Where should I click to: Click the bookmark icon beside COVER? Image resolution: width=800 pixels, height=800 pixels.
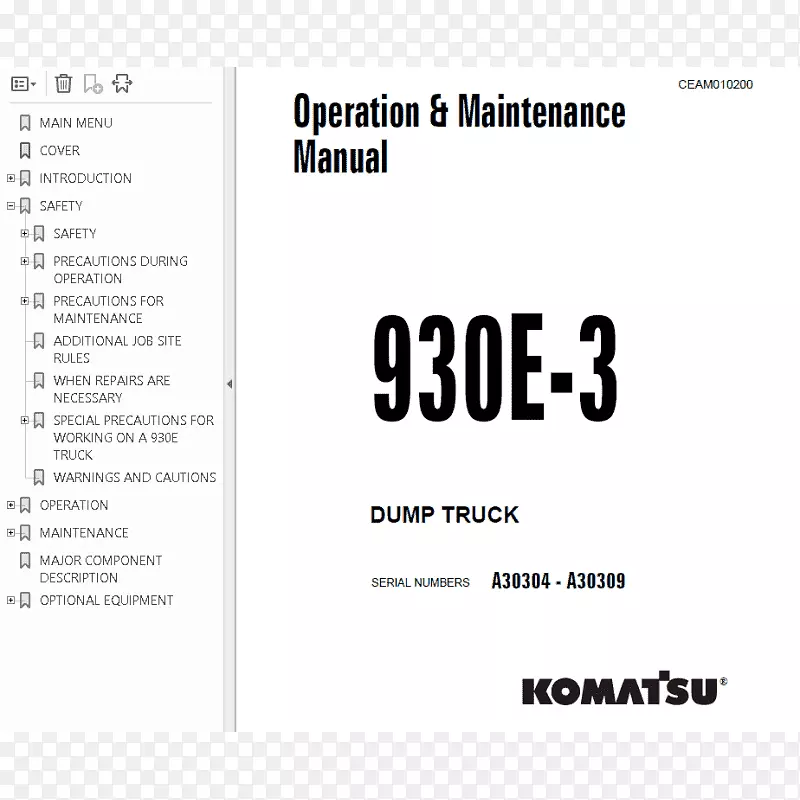click(24, 151)
